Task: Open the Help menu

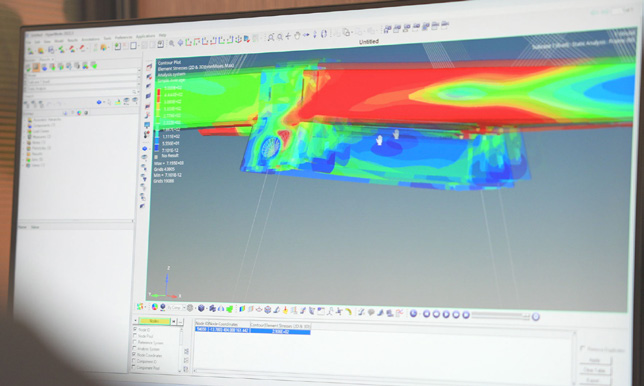Action: tap(163, 35)
